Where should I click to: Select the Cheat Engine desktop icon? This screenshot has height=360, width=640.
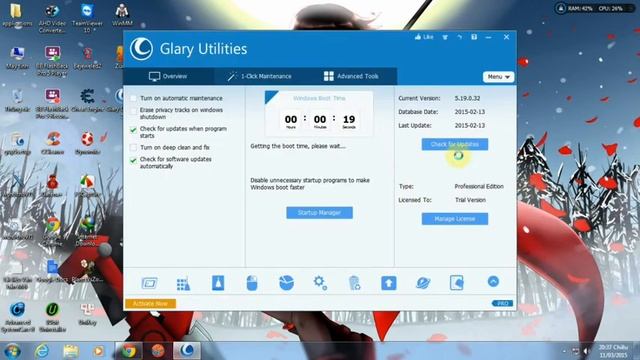pos(87,101)
